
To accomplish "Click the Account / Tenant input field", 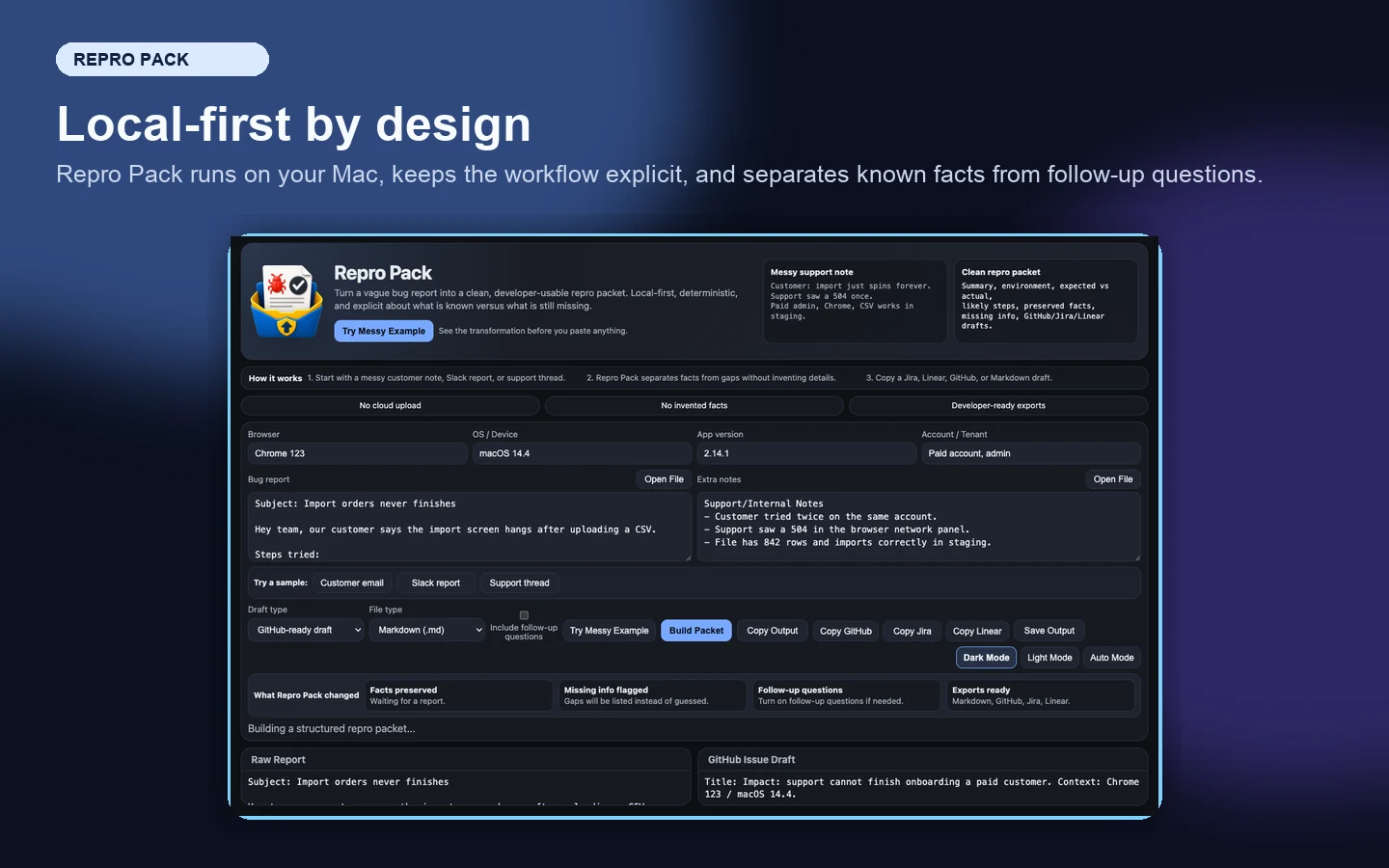I will (1031, 453).
